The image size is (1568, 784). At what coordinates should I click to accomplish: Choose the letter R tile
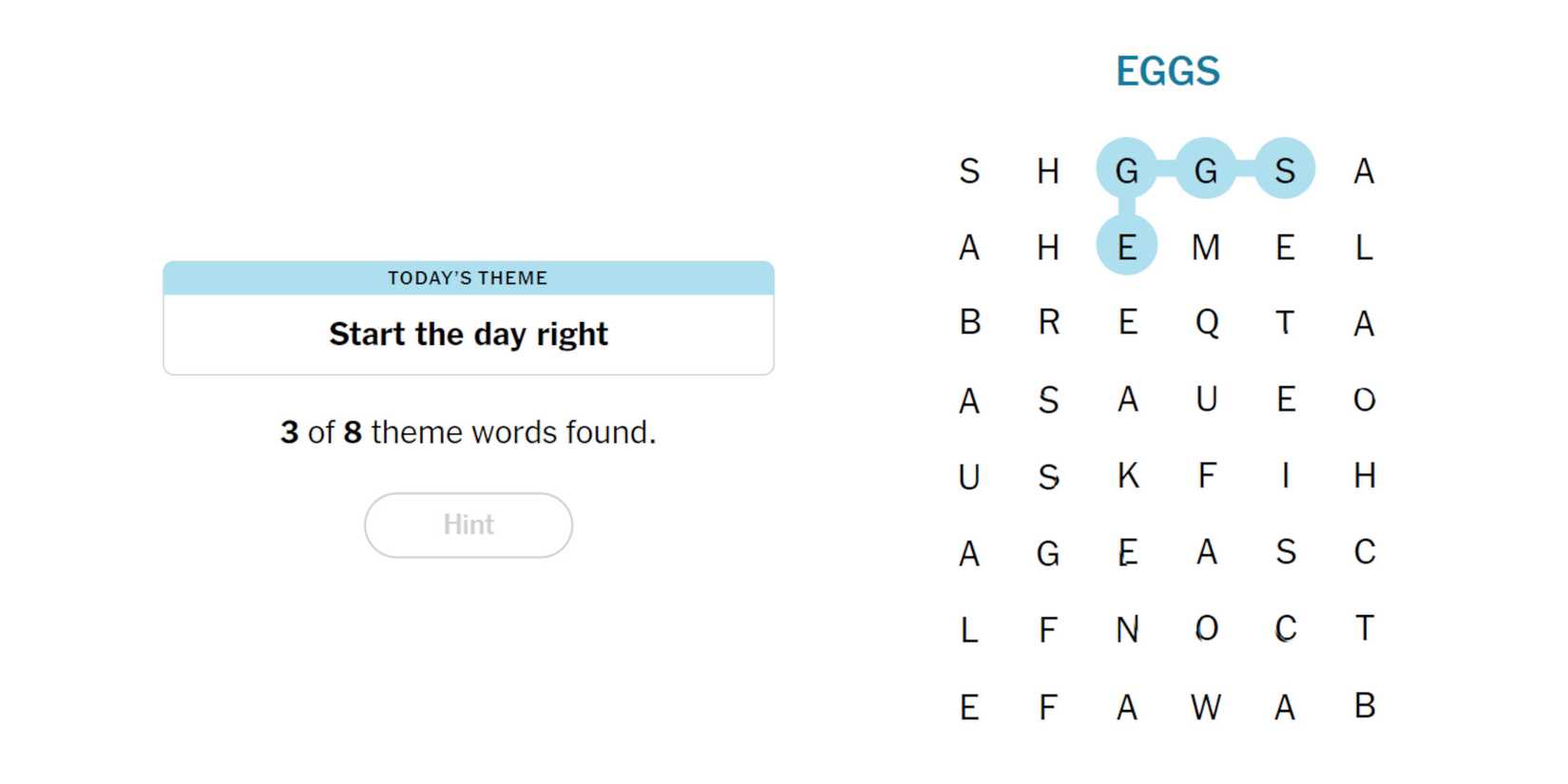pyautogui.click(x=1048, y=323)
